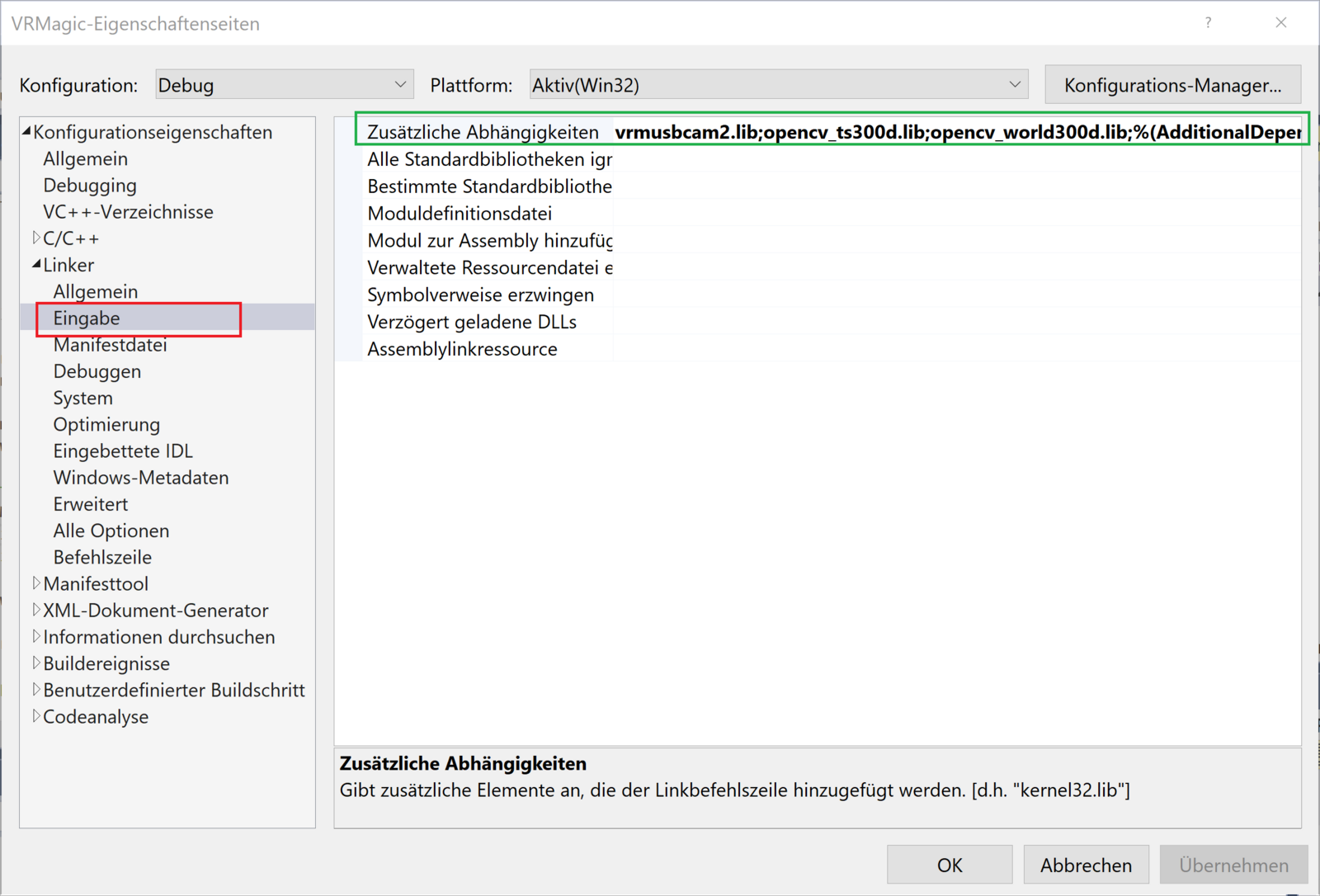Select VC++-Verzeichnisse in the tree
This screenshot has width=1320, height=896.
[x=128, y=212]
